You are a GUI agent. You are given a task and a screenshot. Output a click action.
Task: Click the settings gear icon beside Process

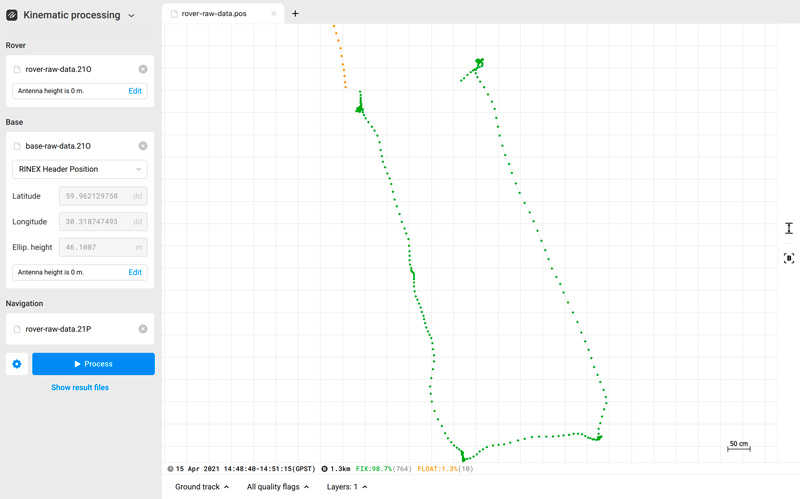pos(16,364)
